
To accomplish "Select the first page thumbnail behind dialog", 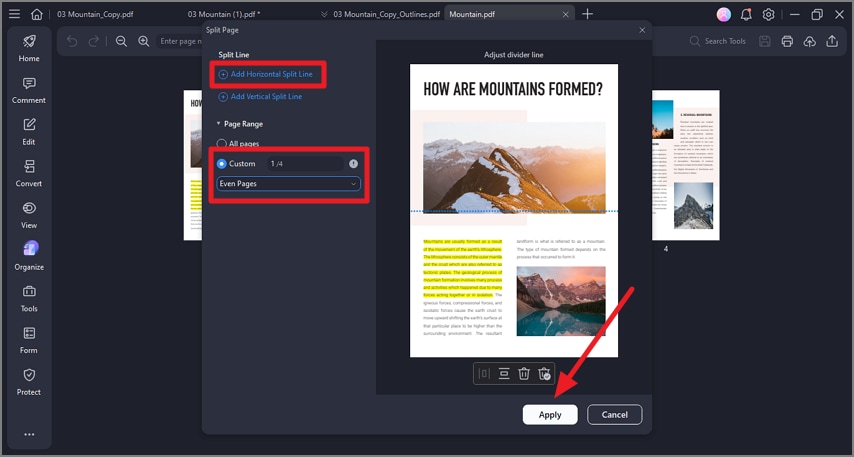I will point(193,165).
